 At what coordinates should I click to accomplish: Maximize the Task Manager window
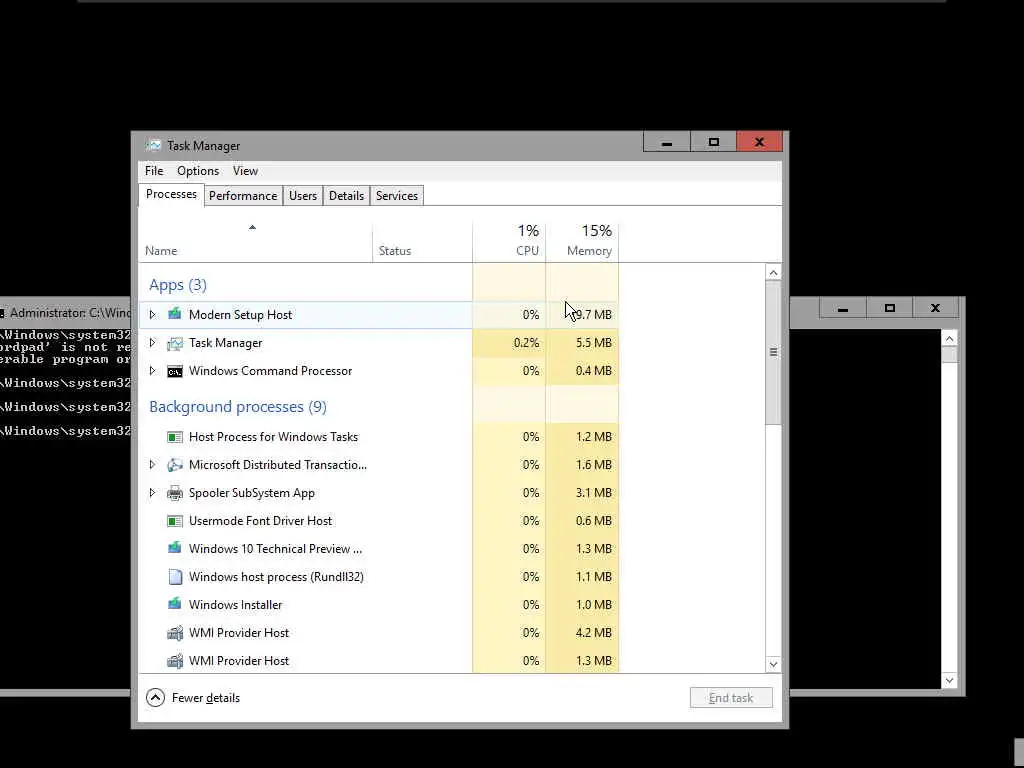[x=713, y=142]
